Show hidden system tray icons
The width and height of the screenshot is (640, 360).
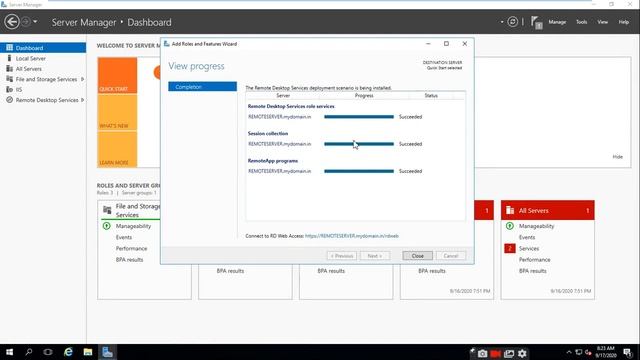(569, 352)
